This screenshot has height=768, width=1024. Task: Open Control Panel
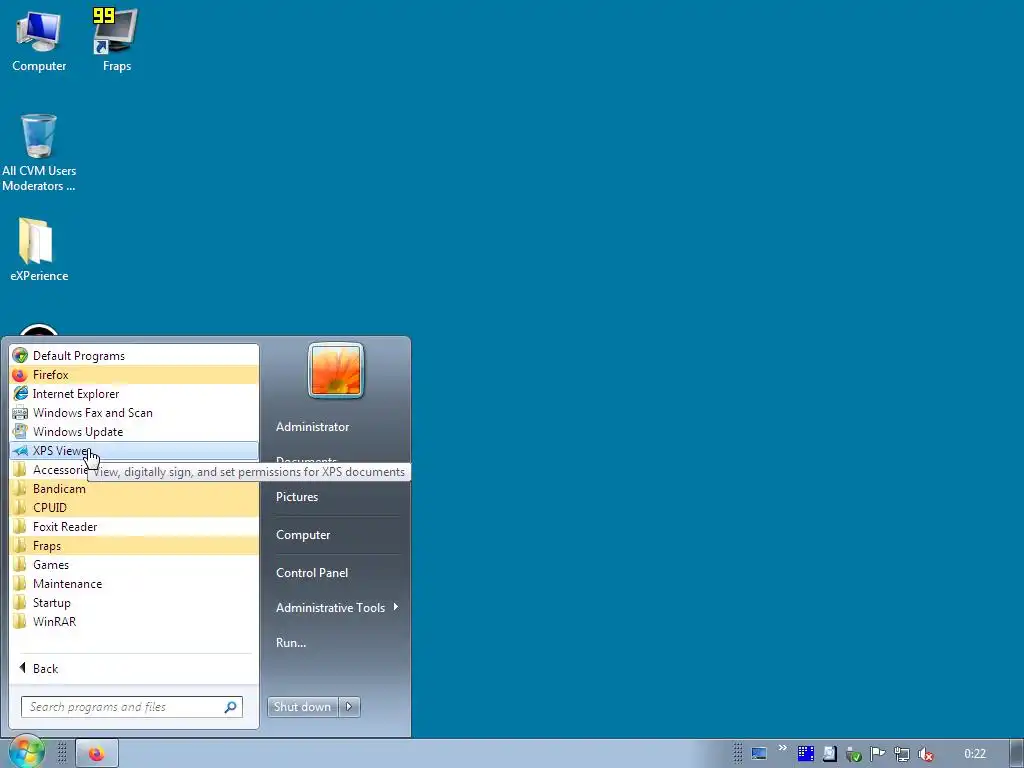[x=312, y=572]
